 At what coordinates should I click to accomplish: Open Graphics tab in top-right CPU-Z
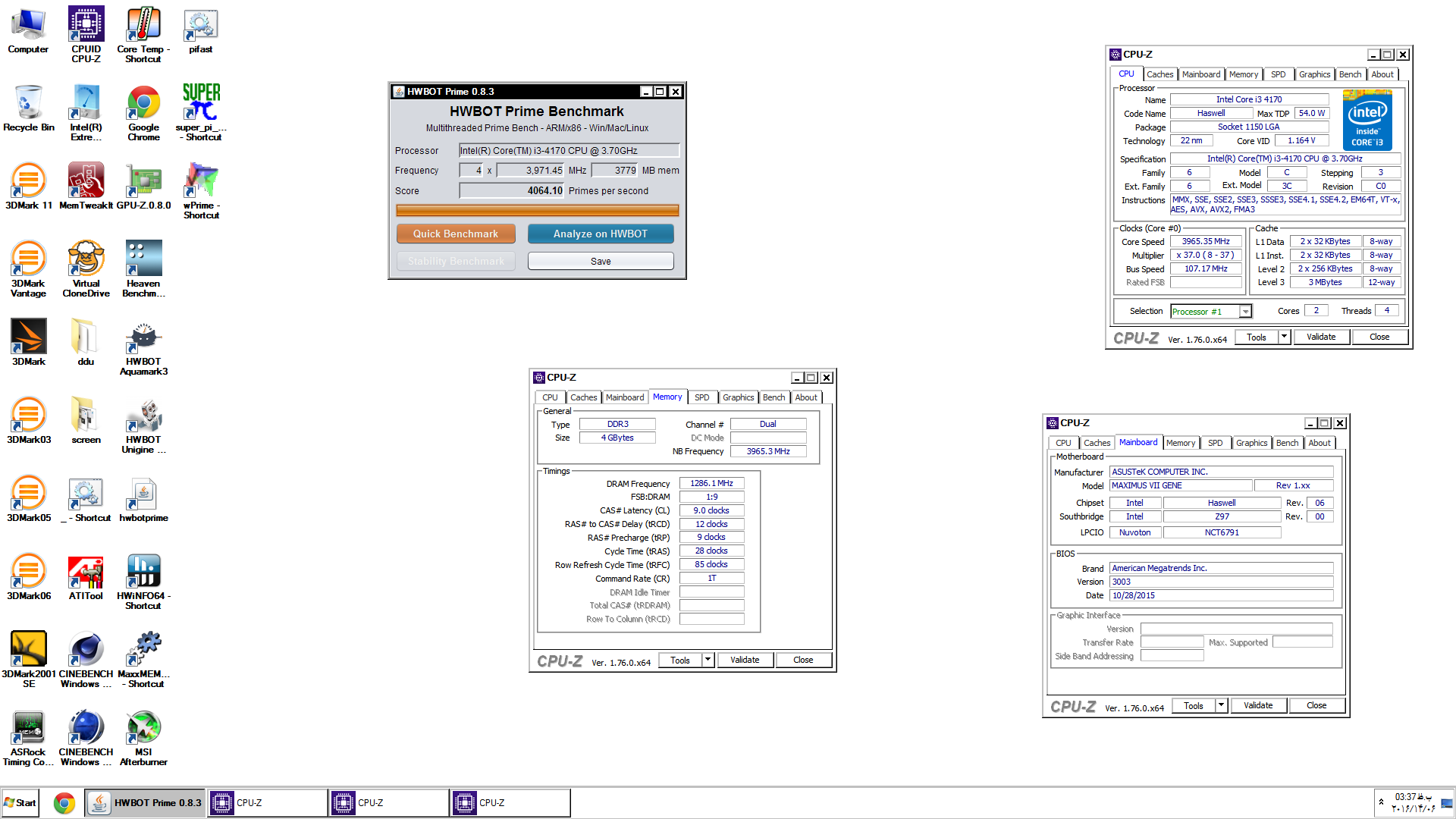pos(1314,74)
